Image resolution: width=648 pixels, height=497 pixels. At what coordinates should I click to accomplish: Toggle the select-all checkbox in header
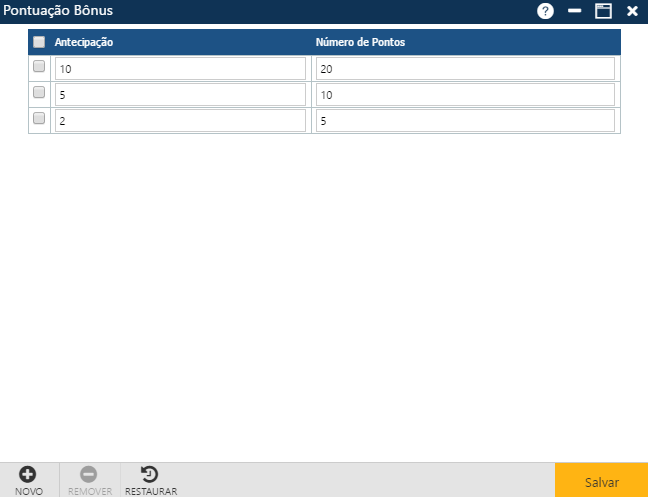coord(39,42)
